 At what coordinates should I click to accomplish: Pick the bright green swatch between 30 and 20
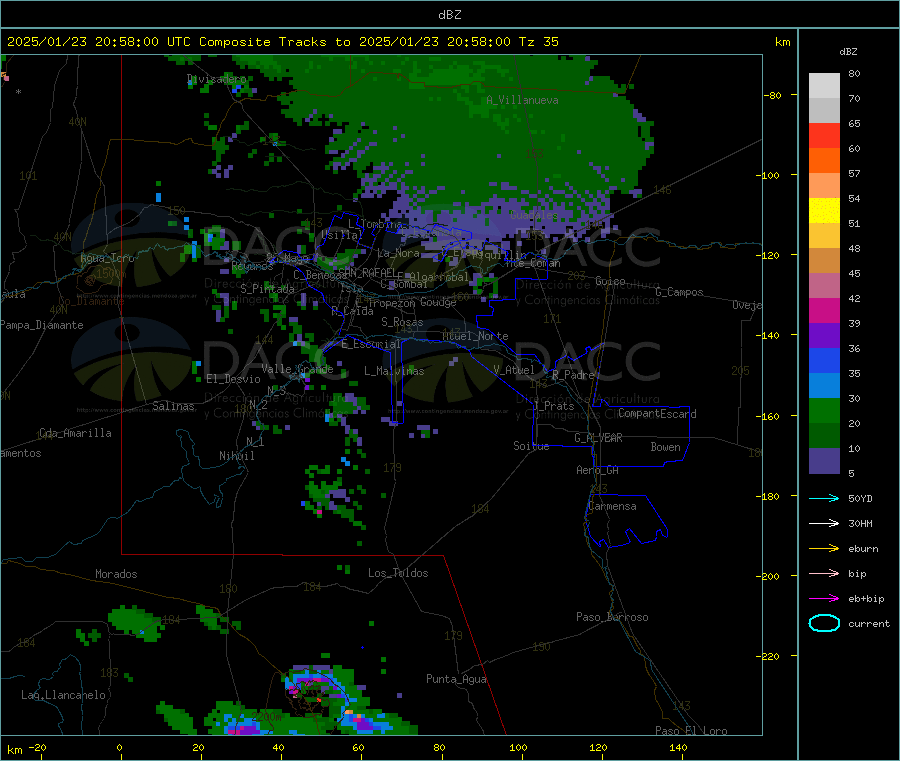click(x=824, y=410)
